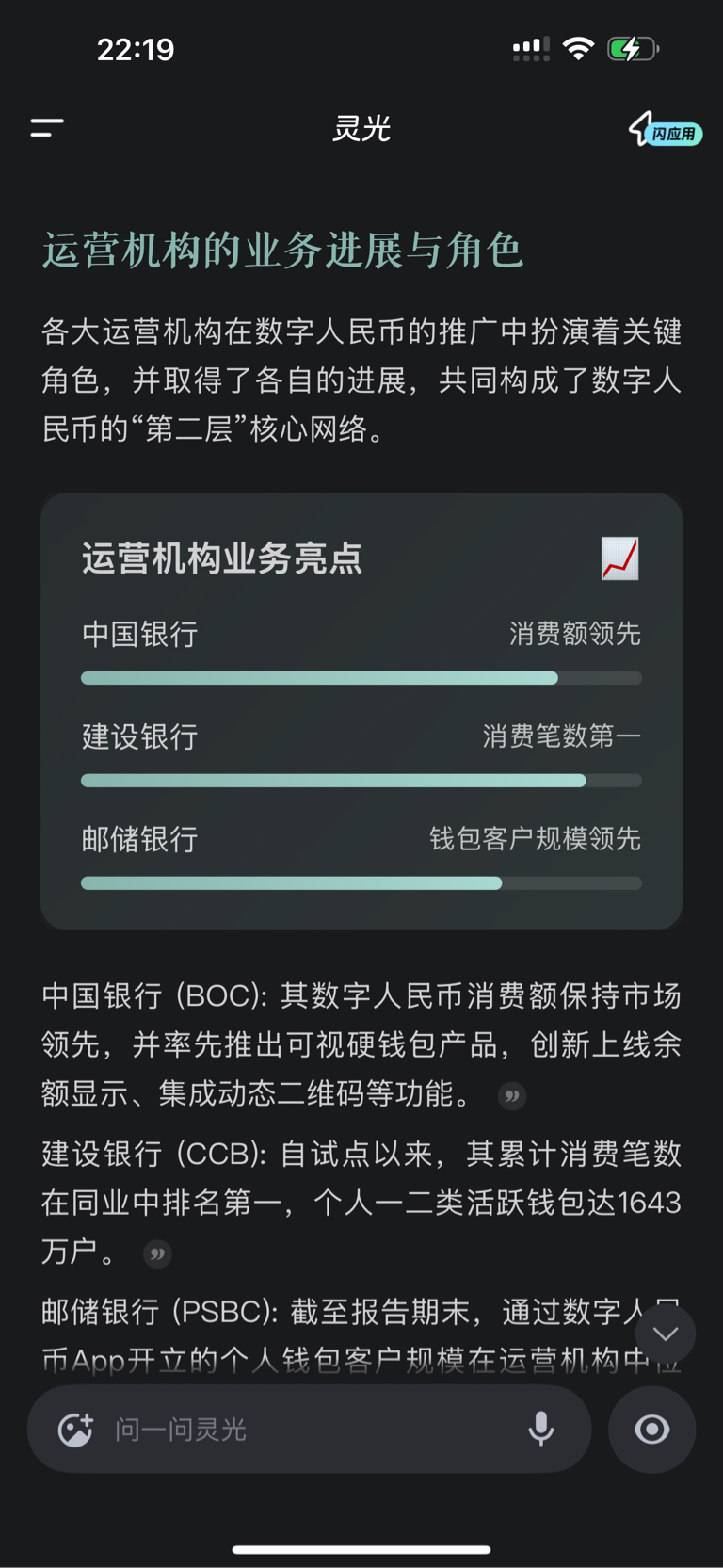Focus the 问一问灵光 input field

[310, 1430]
